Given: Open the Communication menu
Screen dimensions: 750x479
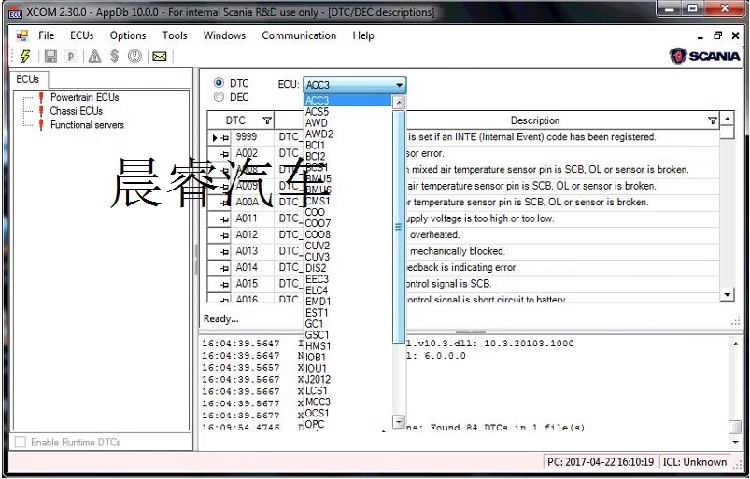Looking at the screenshot, I should click(x=298, y=35).
